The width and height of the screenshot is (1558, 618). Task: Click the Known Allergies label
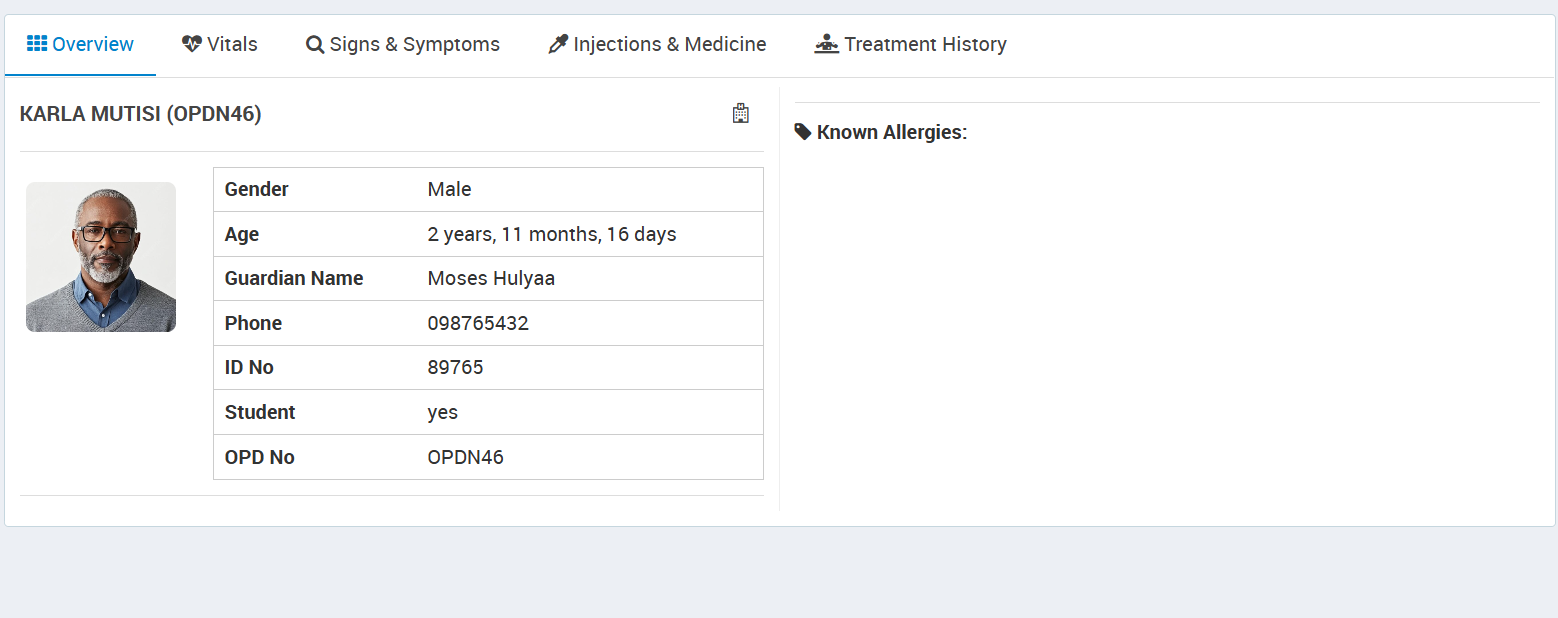point(891,132)
